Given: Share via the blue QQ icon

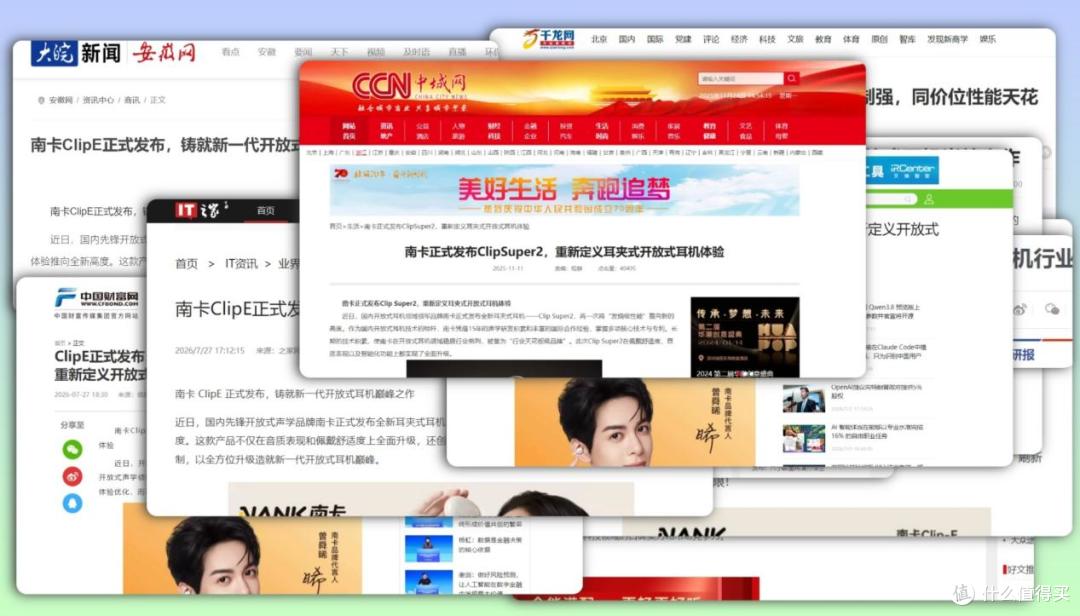Looking at the screenshot, I should coord(72,503).
